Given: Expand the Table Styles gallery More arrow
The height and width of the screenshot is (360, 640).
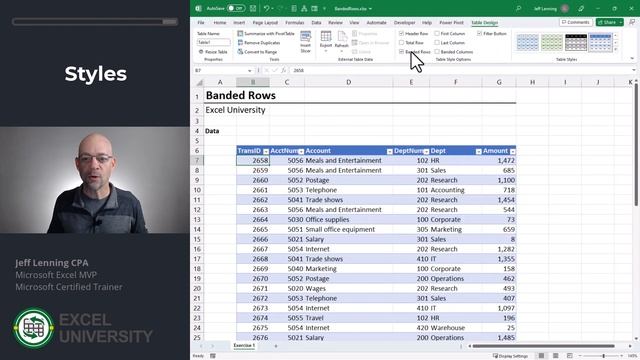Looking at the screenshot, I should tap(616, 50).
